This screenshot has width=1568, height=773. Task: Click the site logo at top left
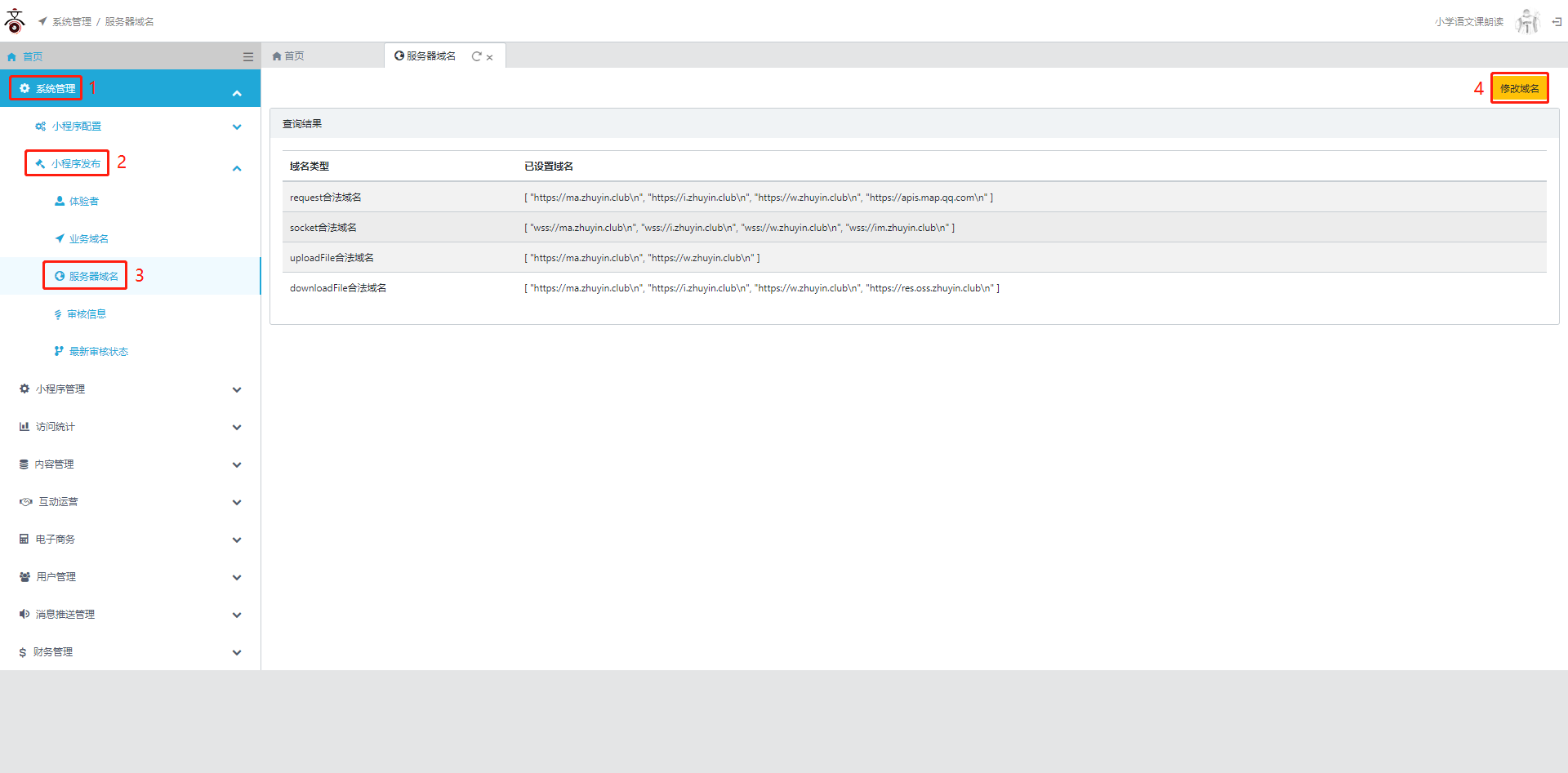[15, 21]
